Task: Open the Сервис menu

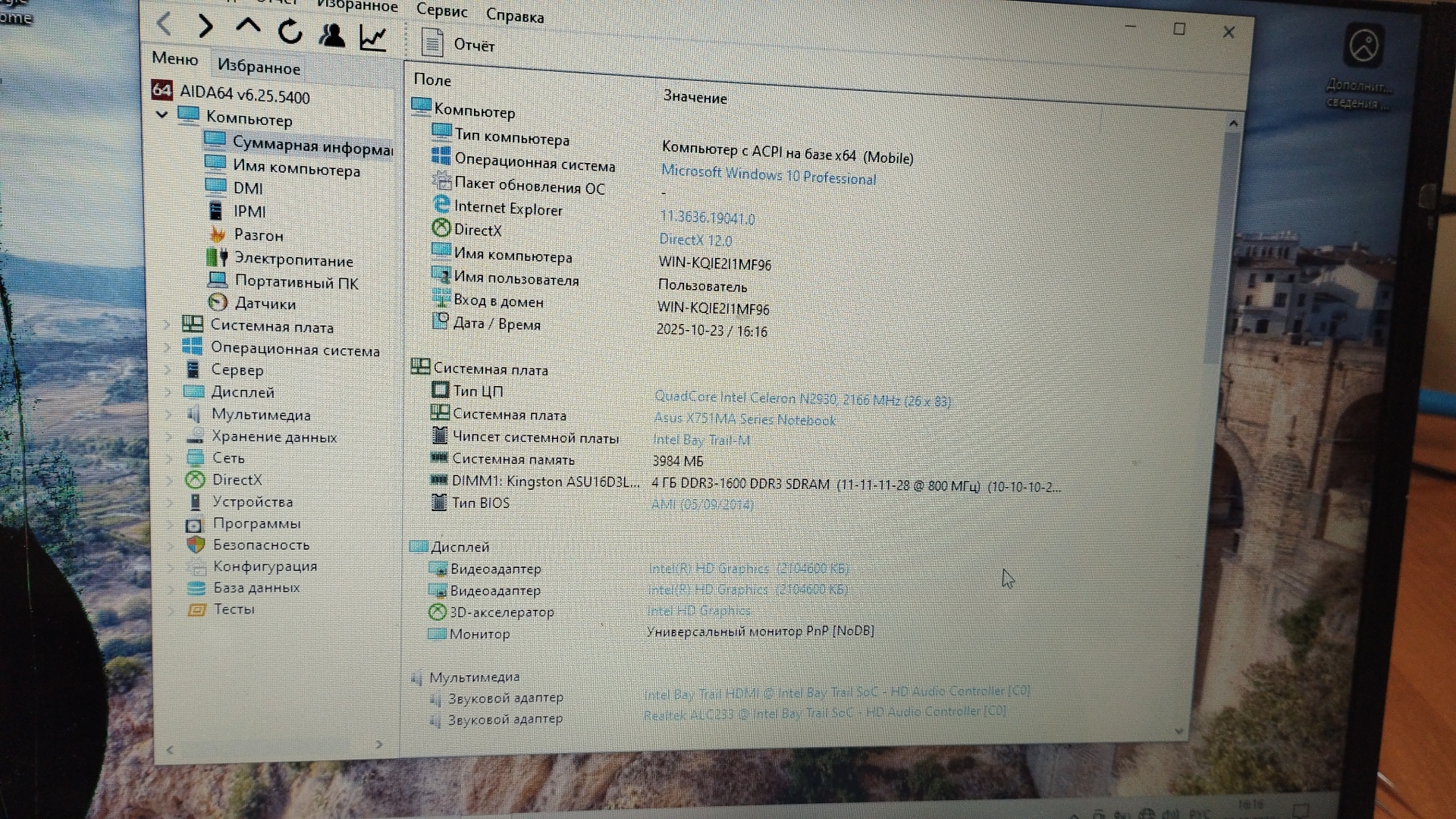Action: 441,11
